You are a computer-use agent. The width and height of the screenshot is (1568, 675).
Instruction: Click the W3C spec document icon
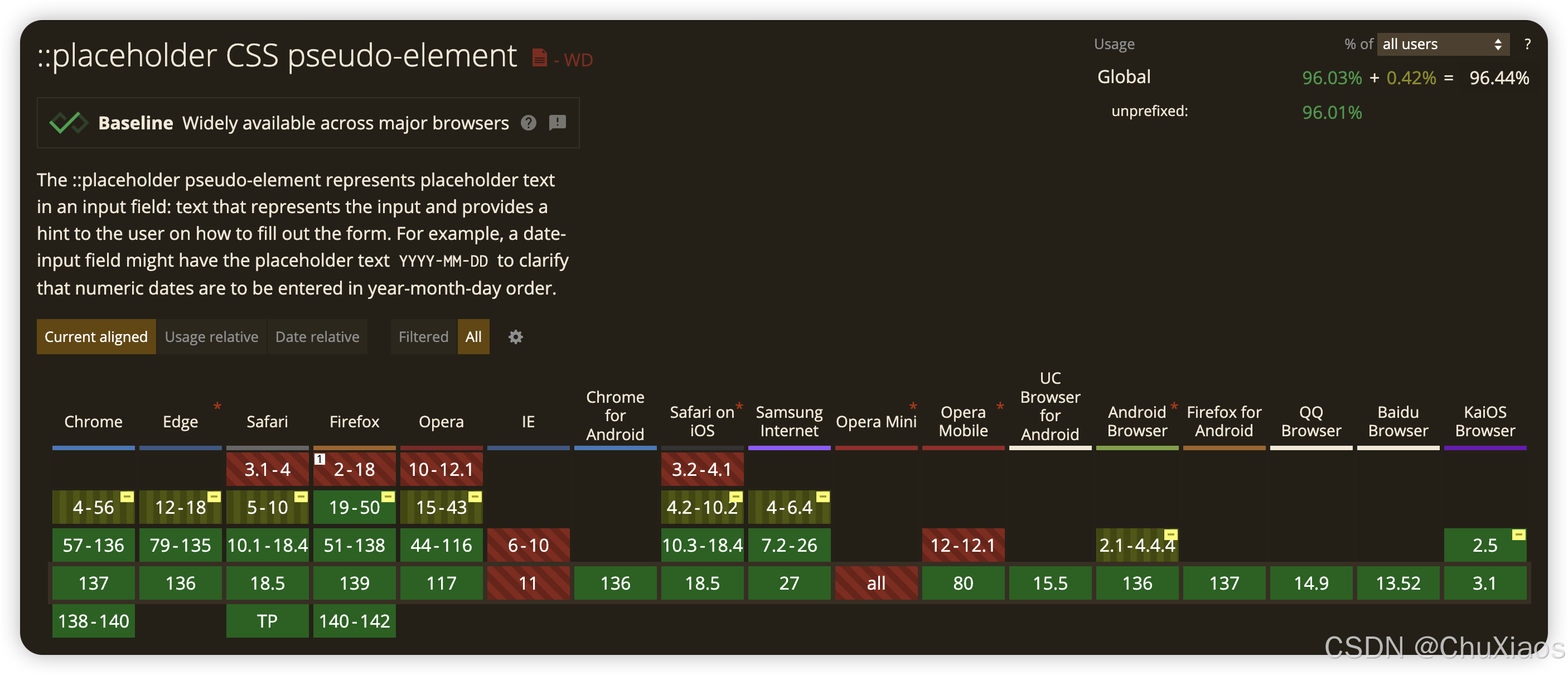539,58
